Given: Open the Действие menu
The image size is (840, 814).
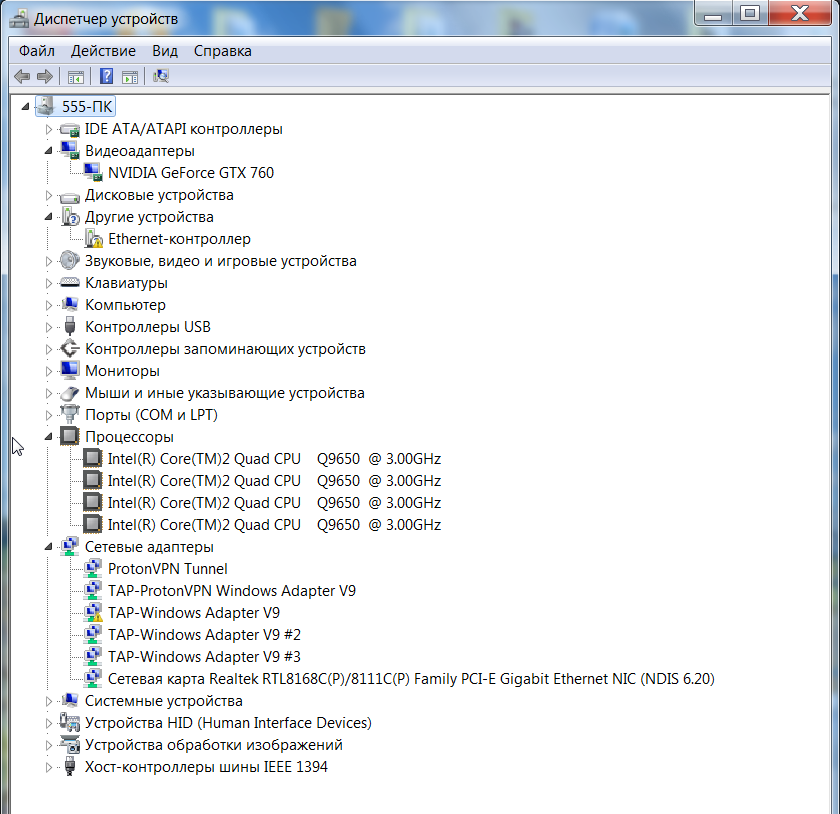Looking at the screenshot, I should [x=103, y=51].
